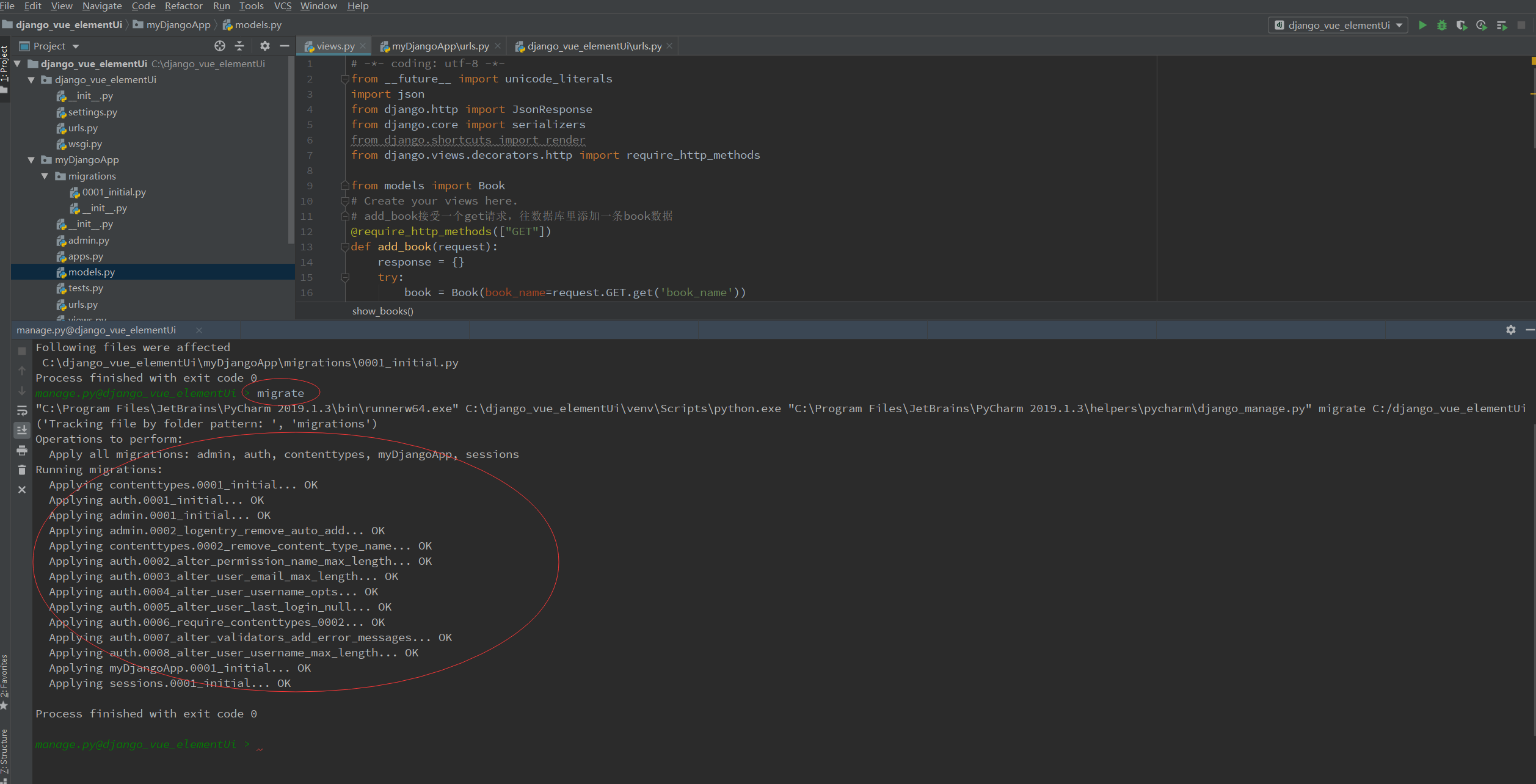This screenshot has width=1536, height=784.
Task: Click the Profile run icon
Action: (x=1481, y=25)
